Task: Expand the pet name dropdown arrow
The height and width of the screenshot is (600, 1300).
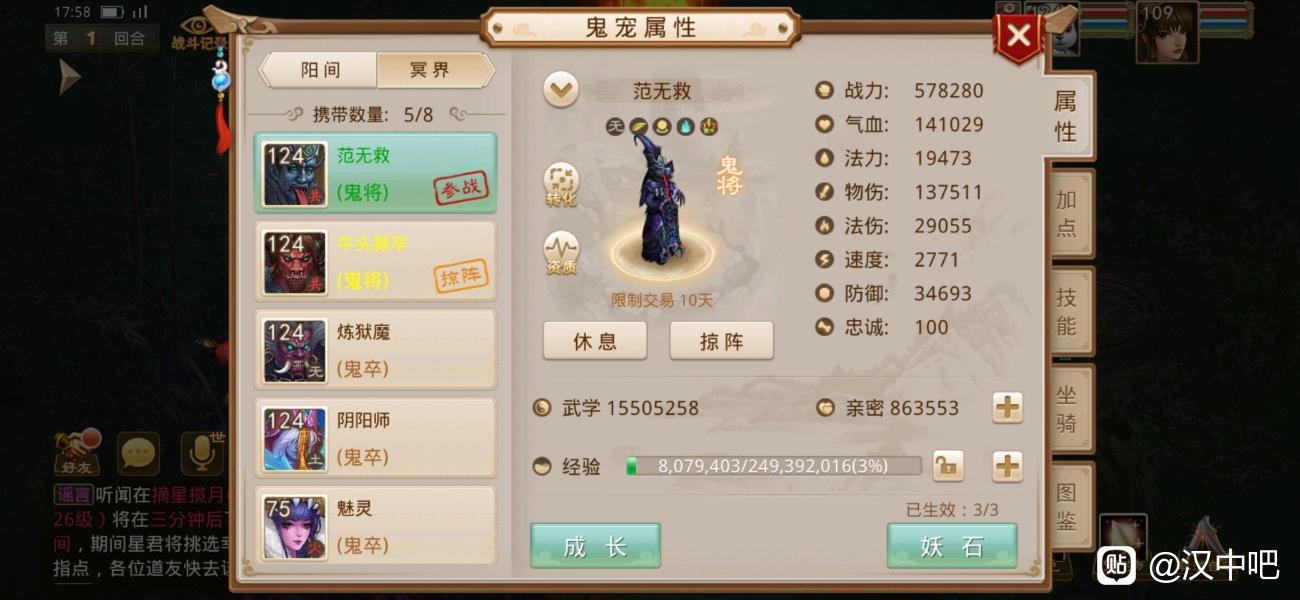Action: 560,90
